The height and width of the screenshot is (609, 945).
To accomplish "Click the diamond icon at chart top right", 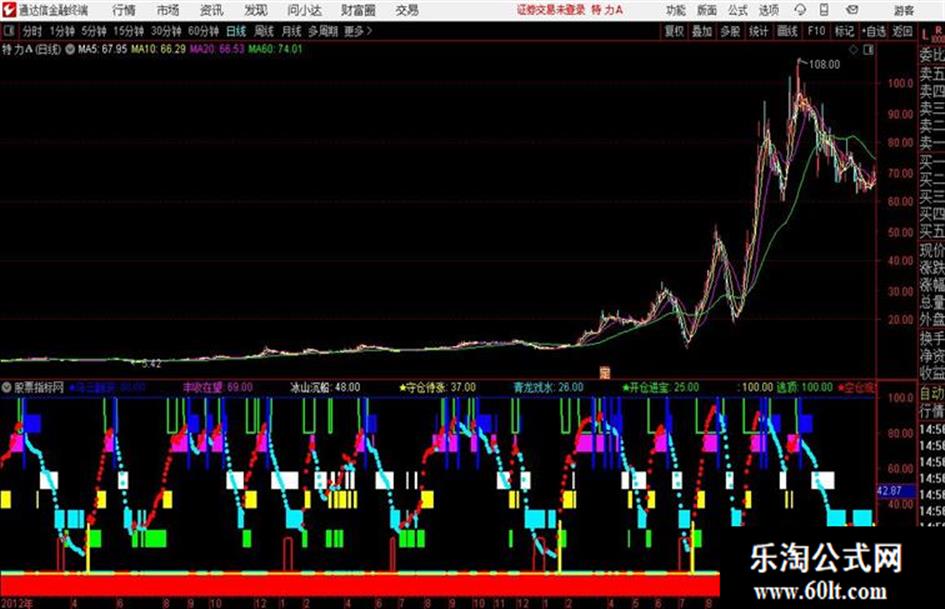I will point(853,50).
